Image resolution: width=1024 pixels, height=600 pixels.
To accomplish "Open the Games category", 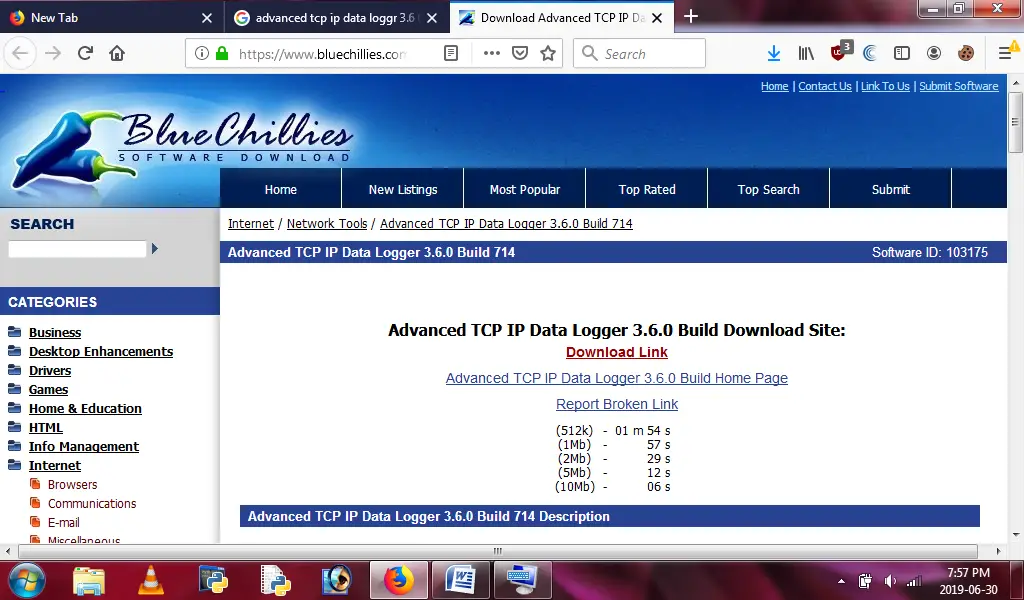I will 48,389.
